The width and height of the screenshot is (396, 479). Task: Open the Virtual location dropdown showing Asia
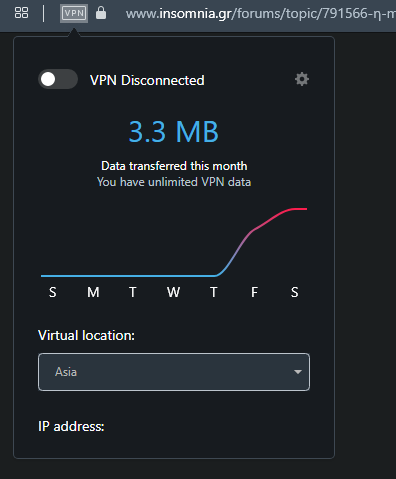click(174, 372)
